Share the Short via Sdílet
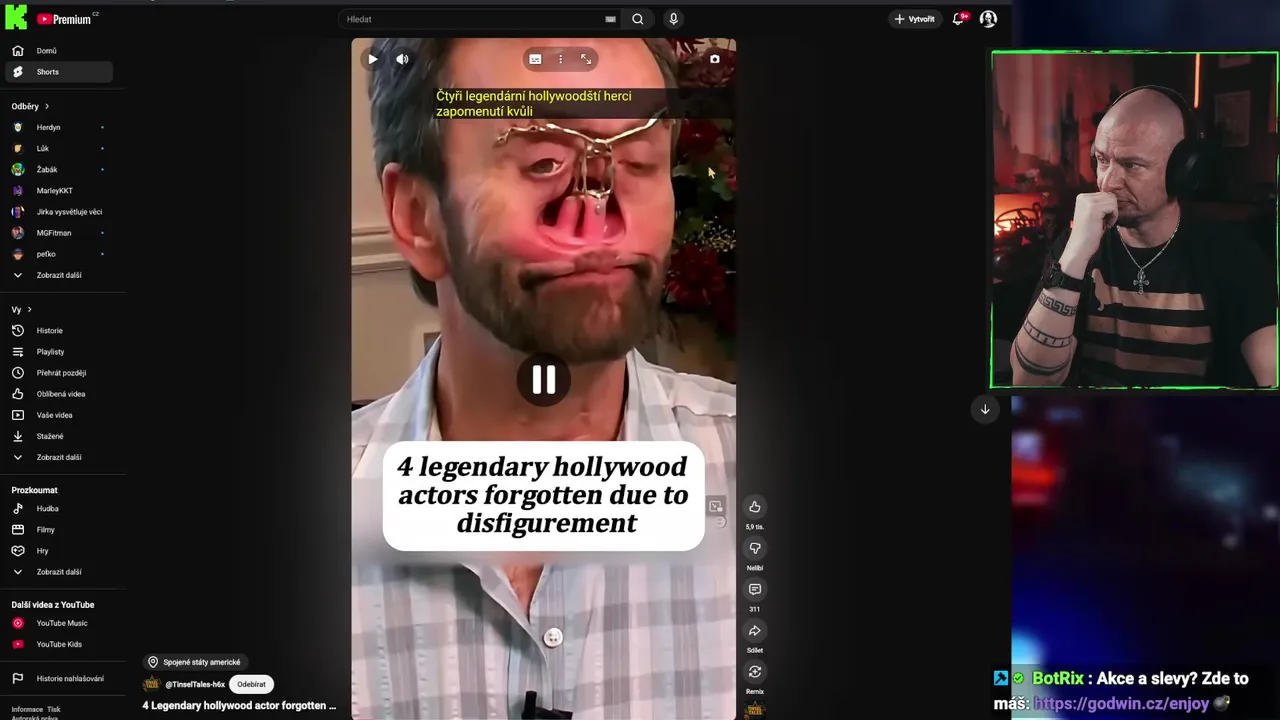 point(755,631)
